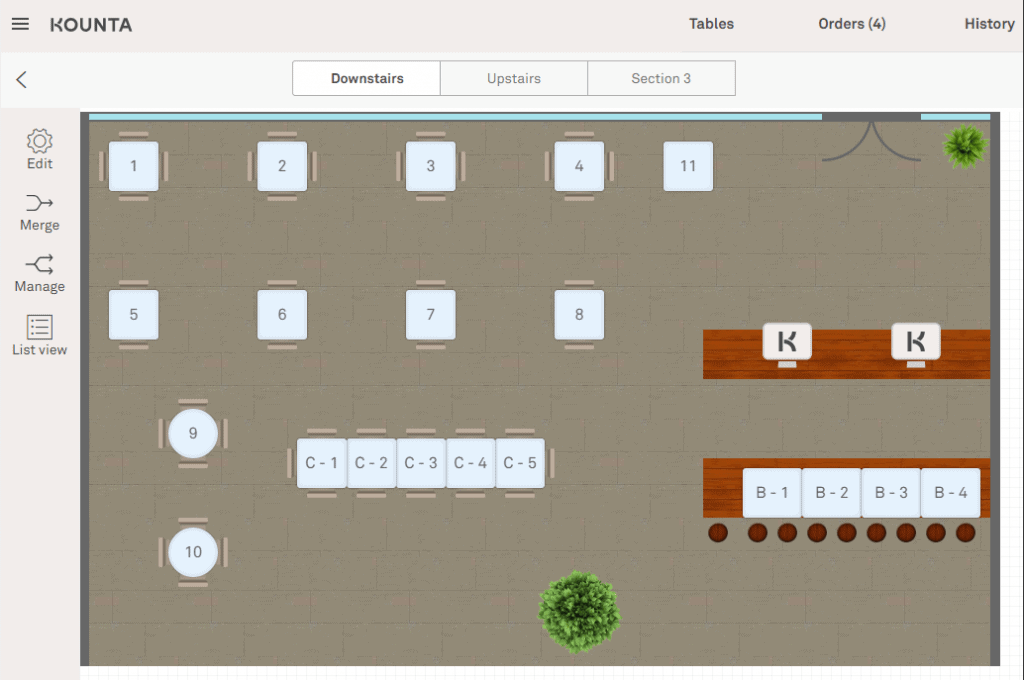
Task: Switch to the Downstairs tab
Action: 366,78
